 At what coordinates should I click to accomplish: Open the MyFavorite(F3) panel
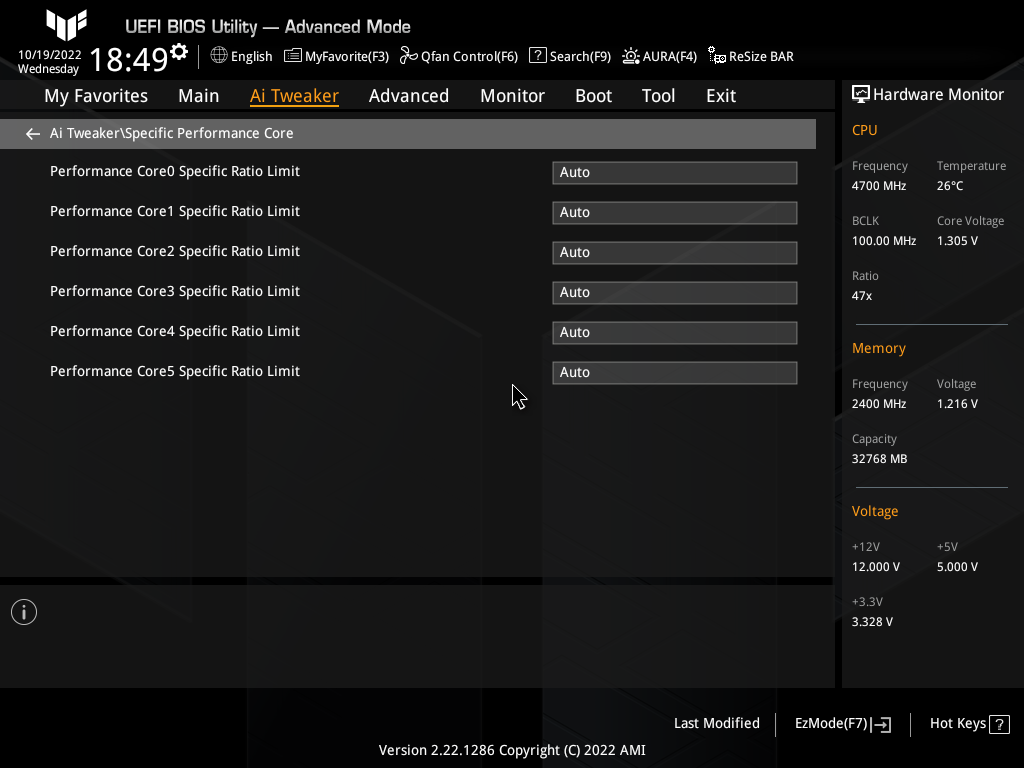coord(336,56)
